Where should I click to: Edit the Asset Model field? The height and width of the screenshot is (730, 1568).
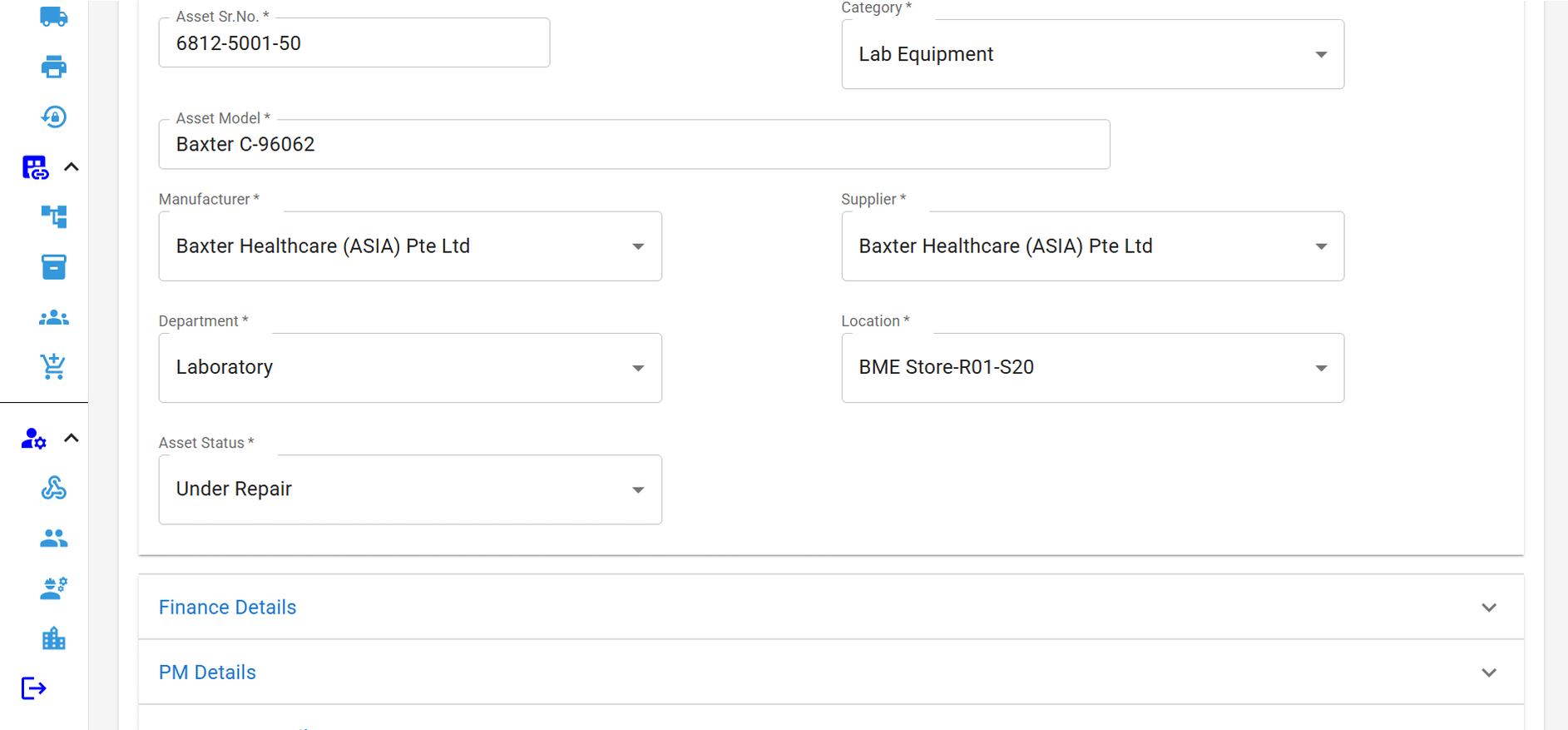634,144
